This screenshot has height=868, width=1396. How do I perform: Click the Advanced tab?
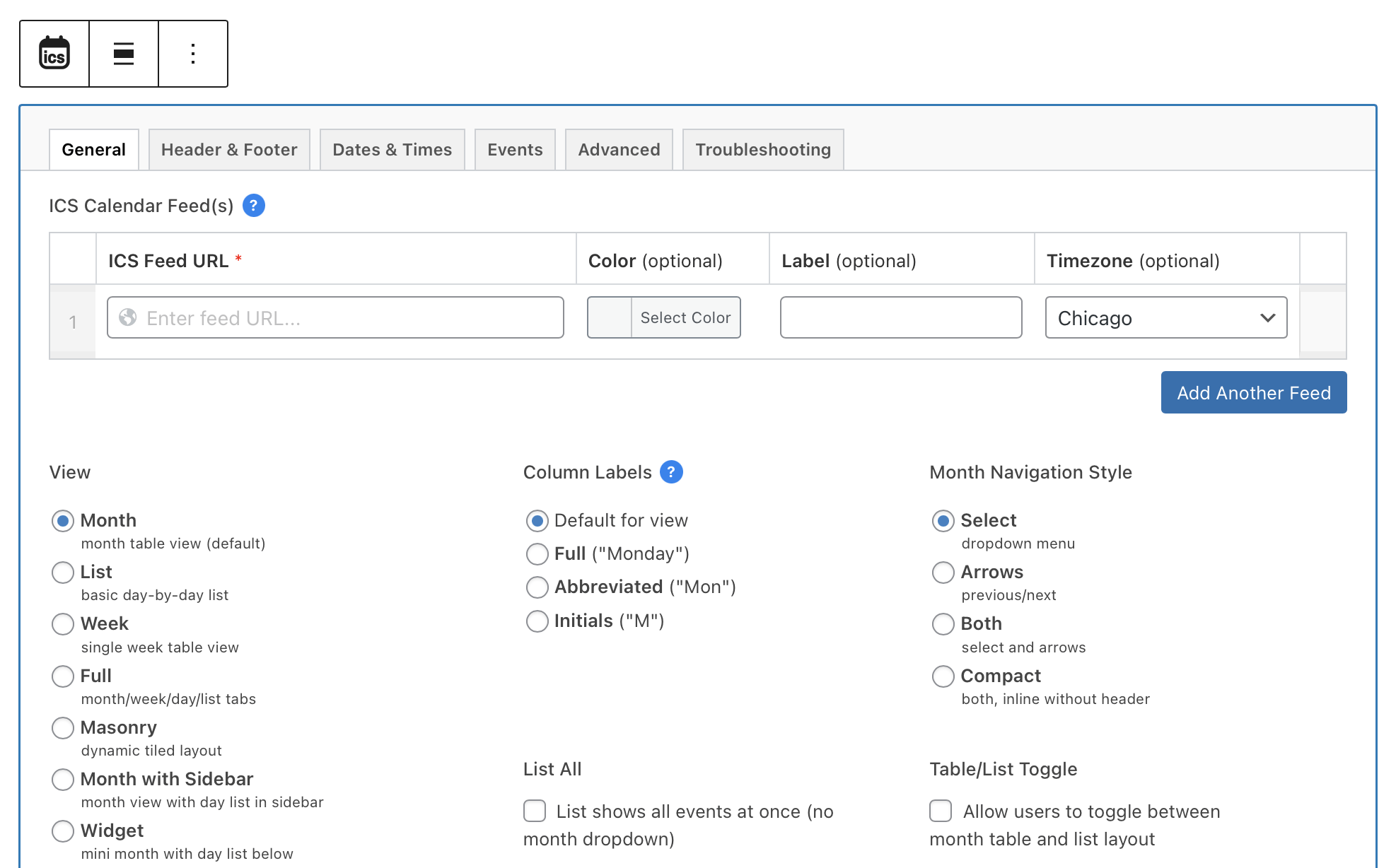click(619, 149)
